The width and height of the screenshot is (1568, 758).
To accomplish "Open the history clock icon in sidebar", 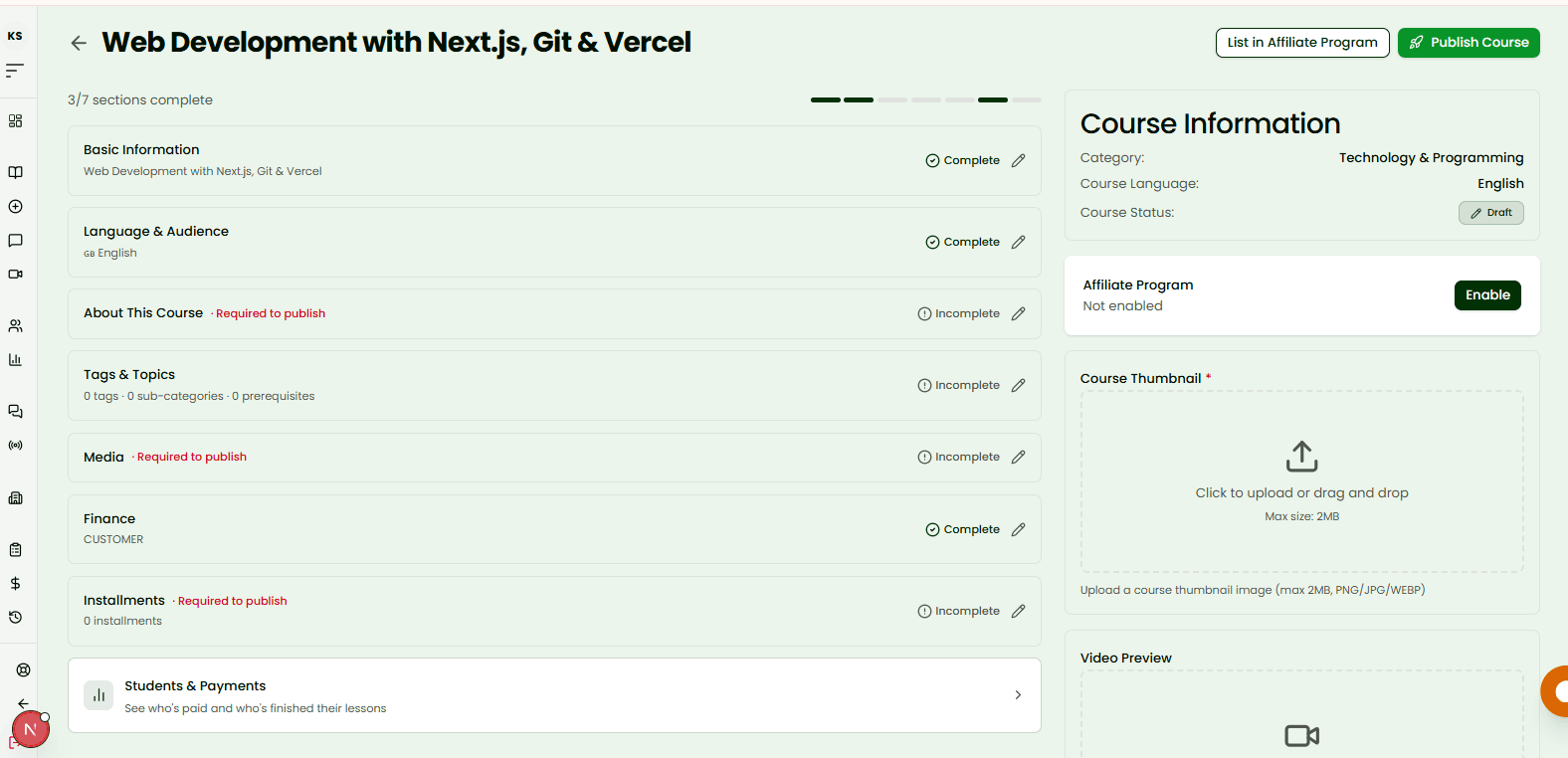I will tap(15, 618).
